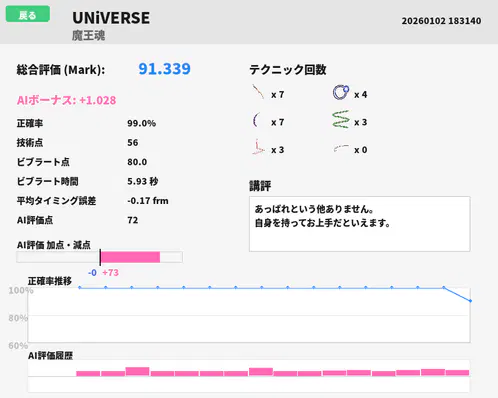This screenshot has height=398, width=498.
Task: Click the -0.17 frm timing value
Action: tap(148, 201)
